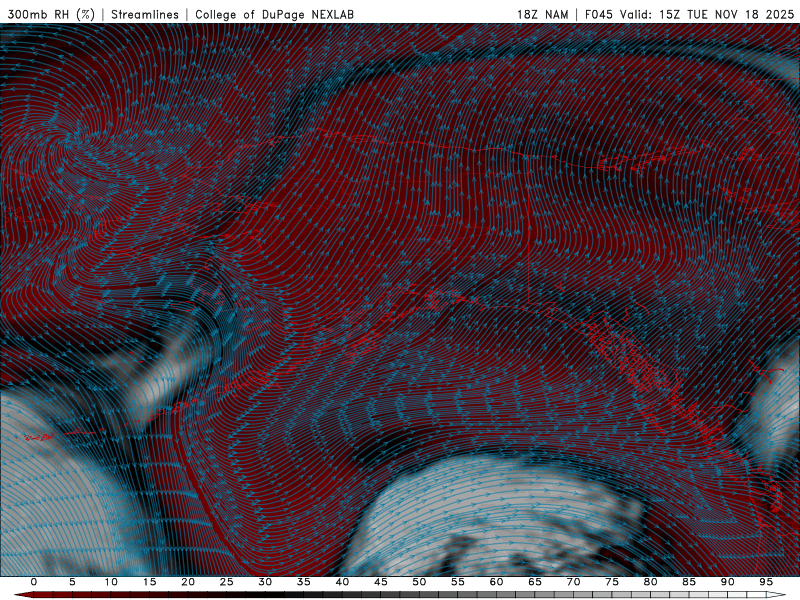Click the 70 label on color scale

coord(573,582)
